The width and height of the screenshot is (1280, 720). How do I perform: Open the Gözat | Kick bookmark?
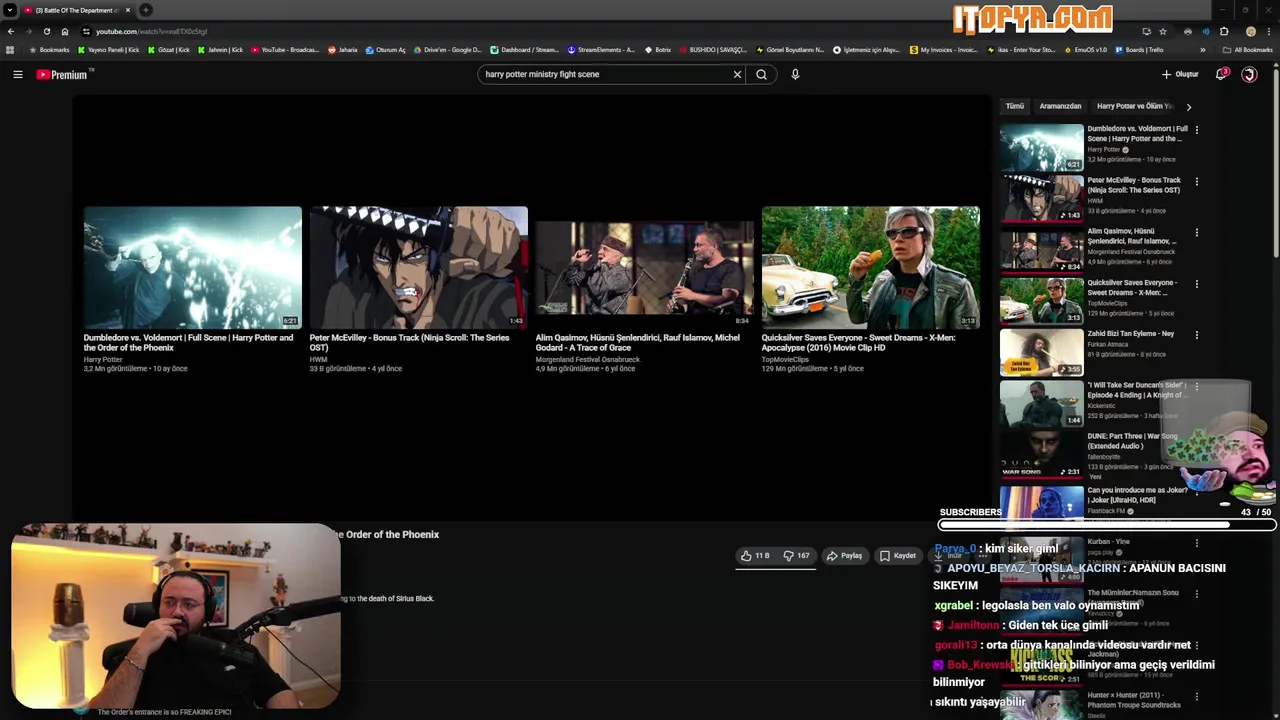tap(169, 49)
